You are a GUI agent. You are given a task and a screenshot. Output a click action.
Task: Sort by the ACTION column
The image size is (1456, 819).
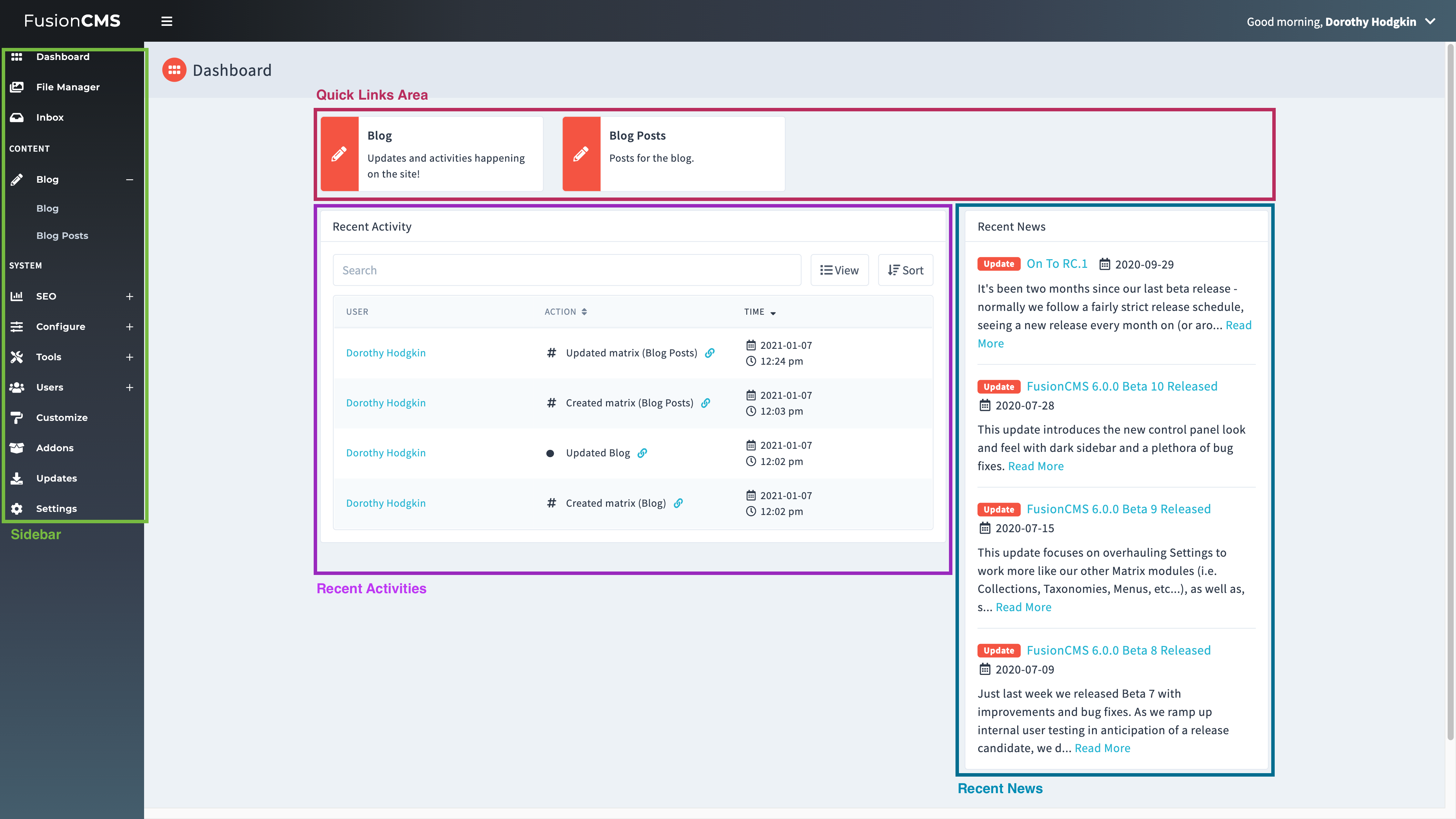click(566, 312)
